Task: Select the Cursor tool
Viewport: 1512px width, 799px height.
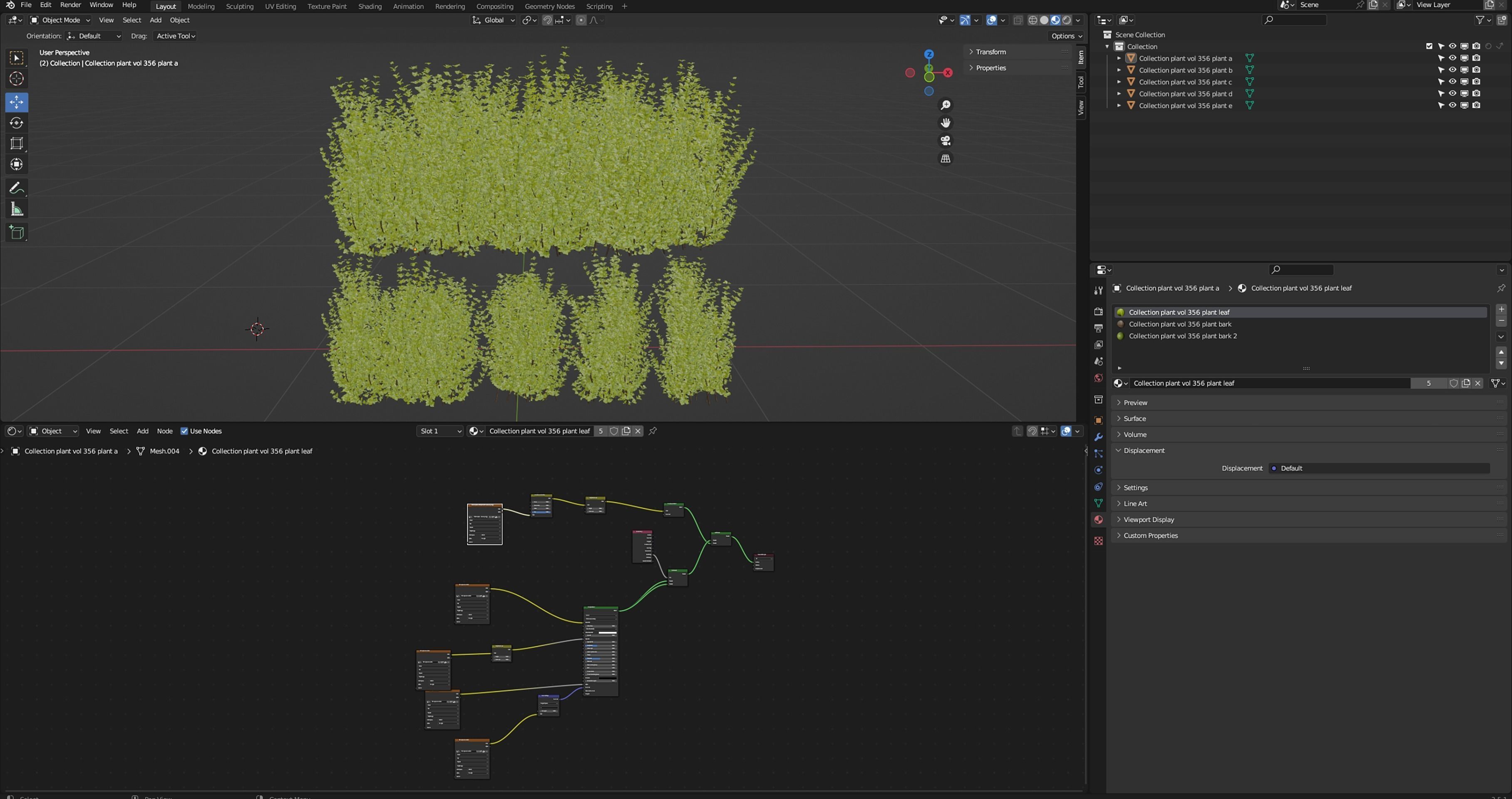Action: [16, 79]
